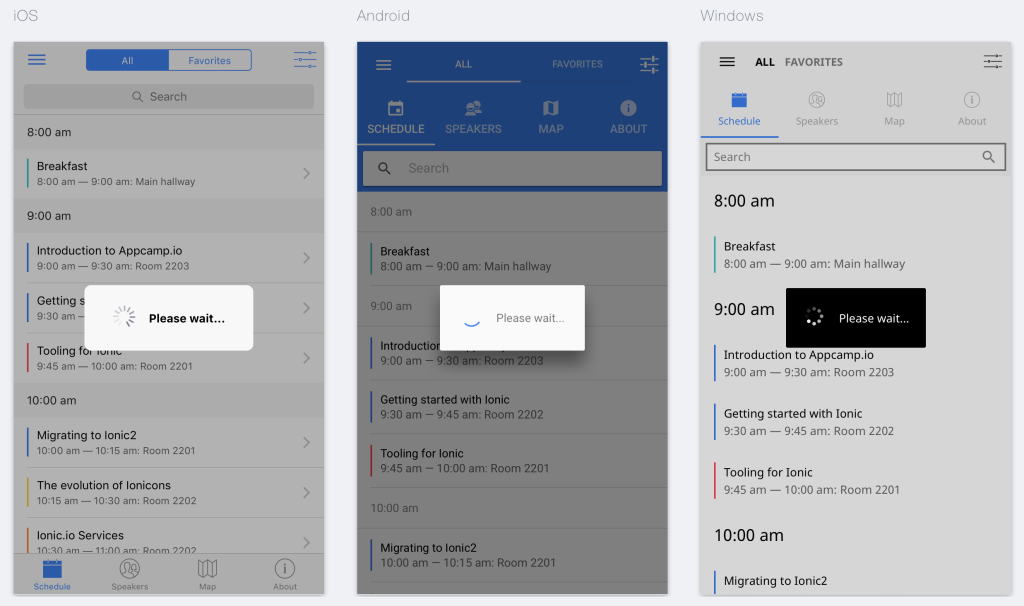Click the 8:00 am header in Android list
The width and height of the screenshot is (1024, 606).
pos(512,212)
